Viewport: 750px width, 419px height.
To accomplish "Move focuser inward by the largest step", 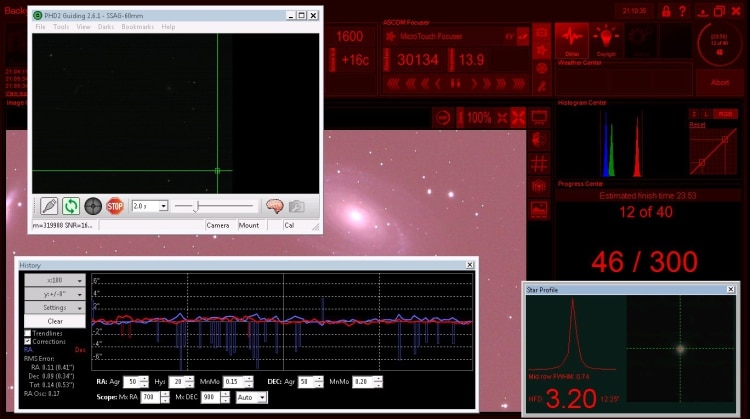I will pos(393,84).
